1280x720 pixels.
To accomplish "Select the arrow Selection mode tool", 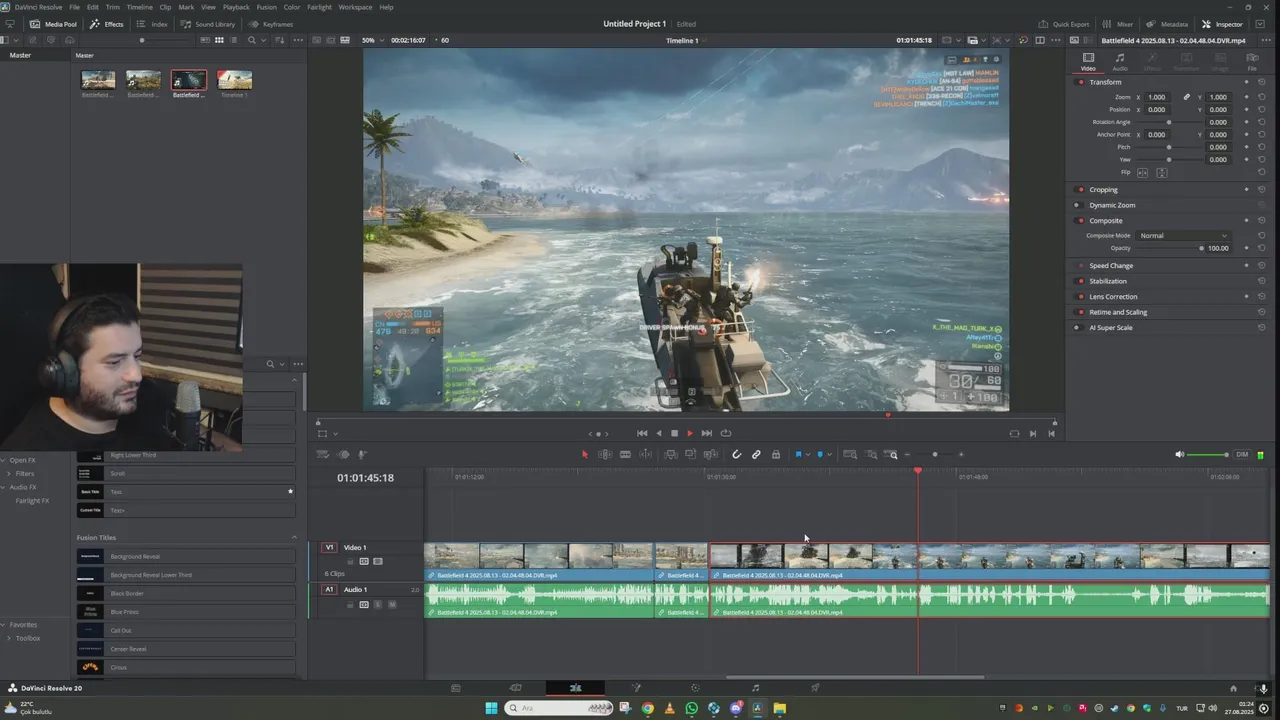I will [585, 455].
